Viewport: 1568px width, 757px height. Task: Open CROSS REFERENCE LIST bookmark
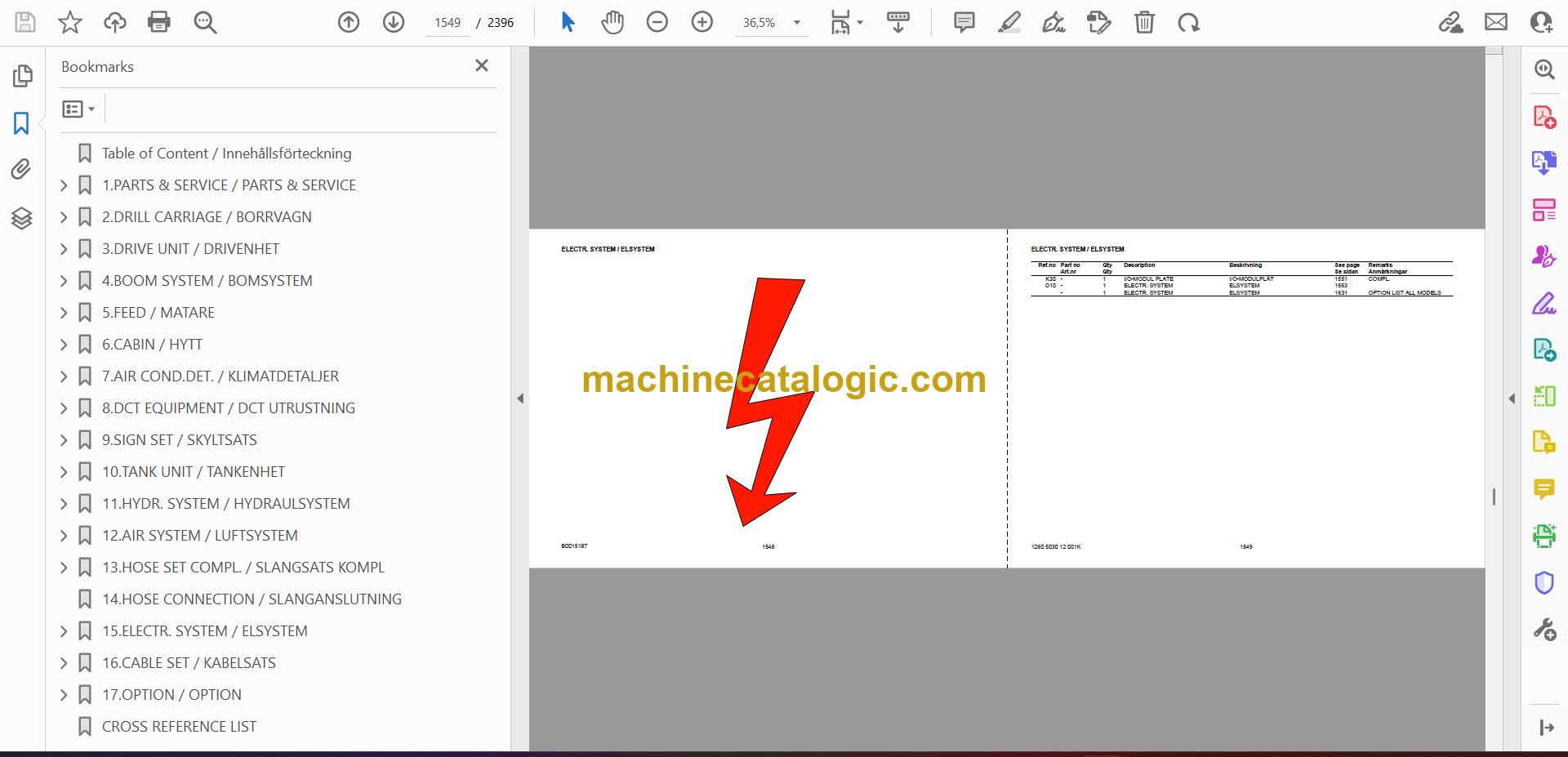(x=179, y=727)
